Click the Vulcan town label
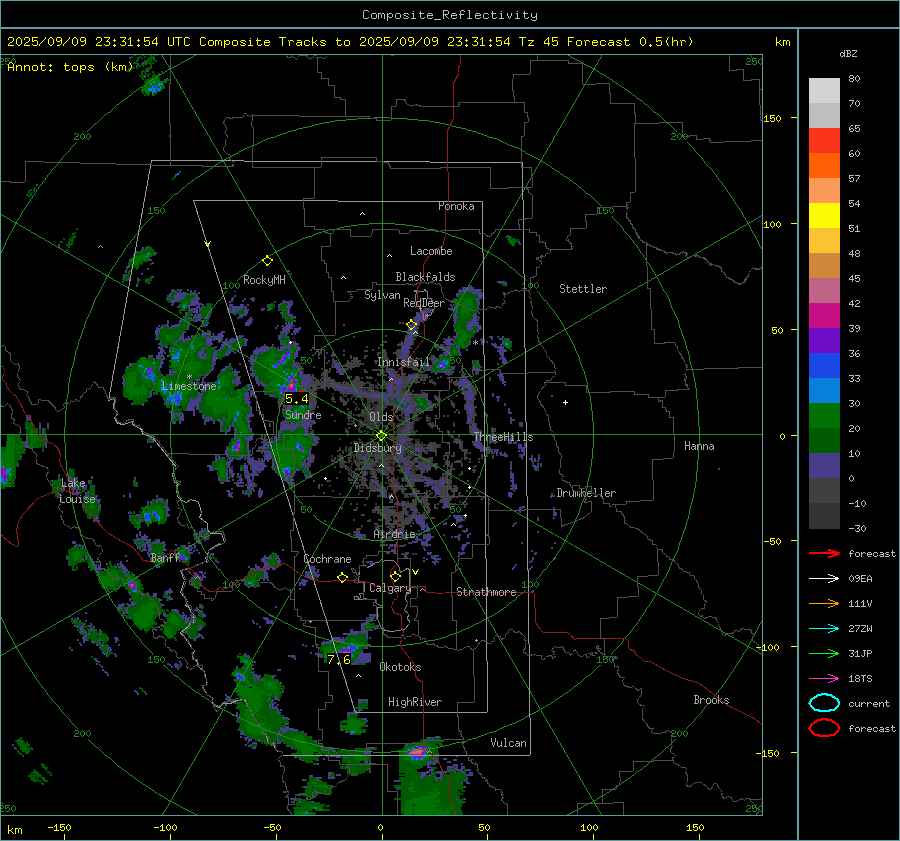Viewport: 900px width, 841px height. pyautogui.click(x=509, y=743)
